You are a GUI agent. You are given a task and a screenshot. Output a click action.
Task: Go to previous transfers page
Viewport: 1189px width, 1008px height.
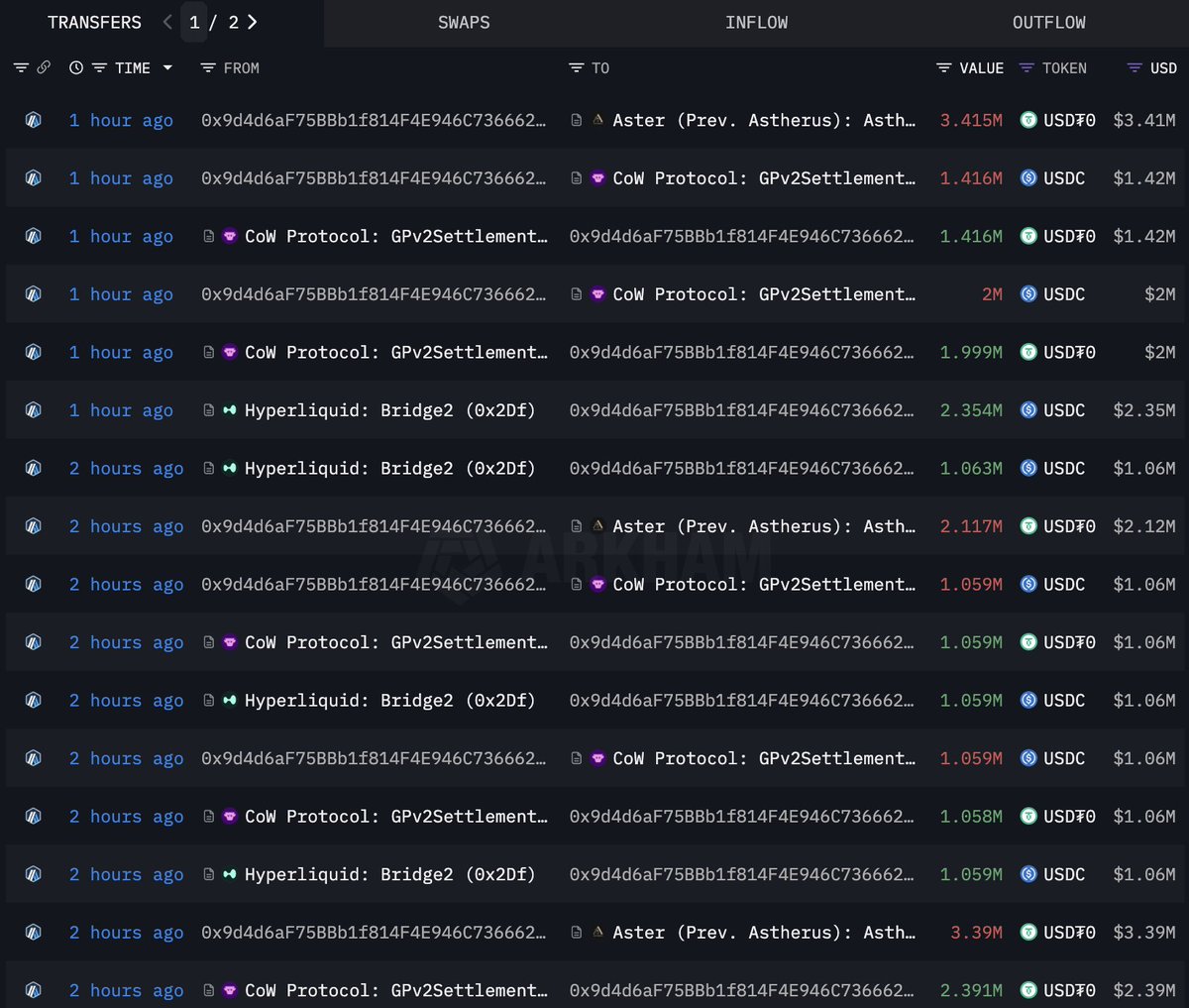167,22
